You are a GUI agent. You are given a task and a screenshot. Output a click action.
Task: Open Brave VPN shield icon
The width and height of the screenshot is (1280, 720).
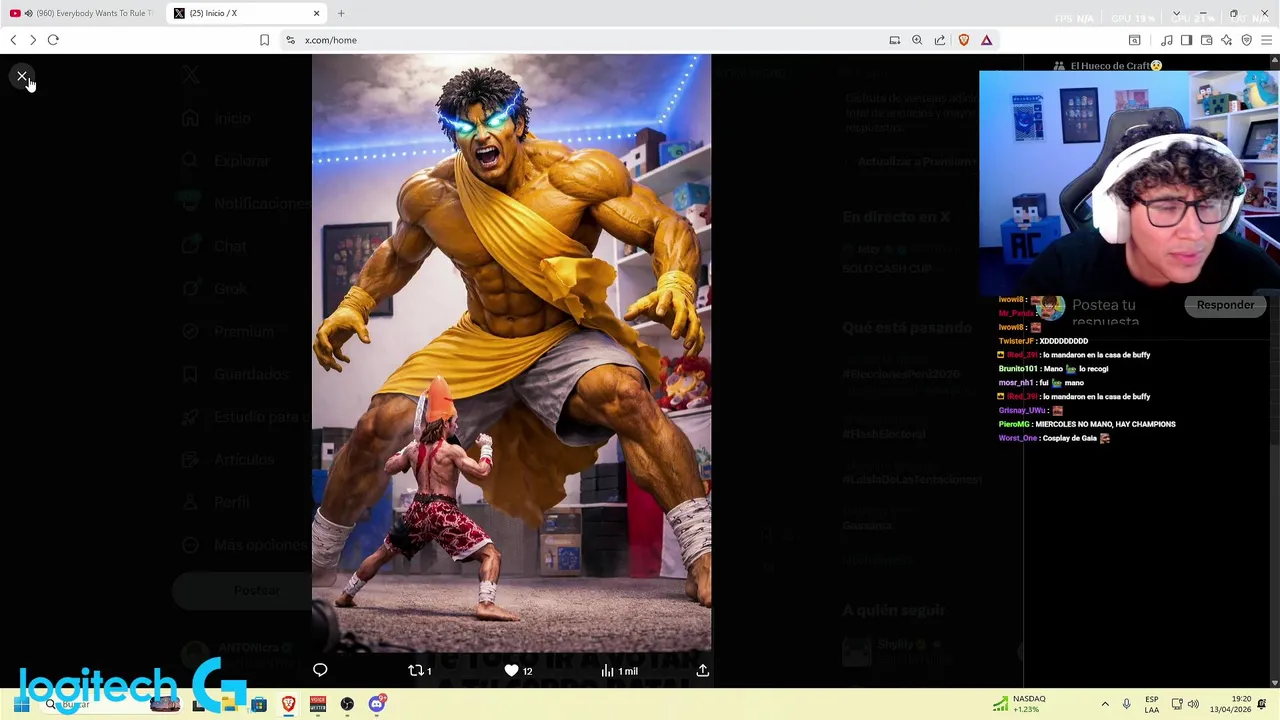click(x=1246, y=40)
